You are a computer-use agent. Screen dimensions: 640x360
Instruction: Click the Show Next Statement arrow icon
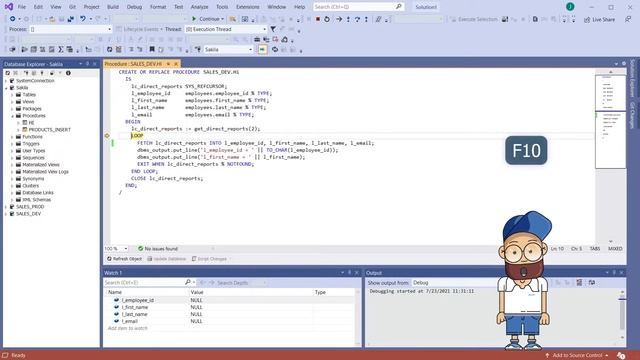(339, 19)
